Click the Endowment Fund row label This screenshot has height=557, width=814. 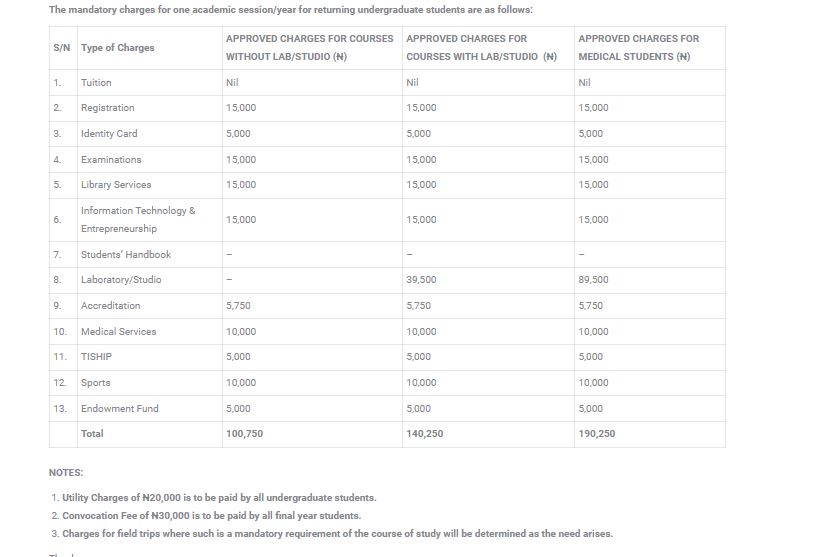click(x=119, y=409)
